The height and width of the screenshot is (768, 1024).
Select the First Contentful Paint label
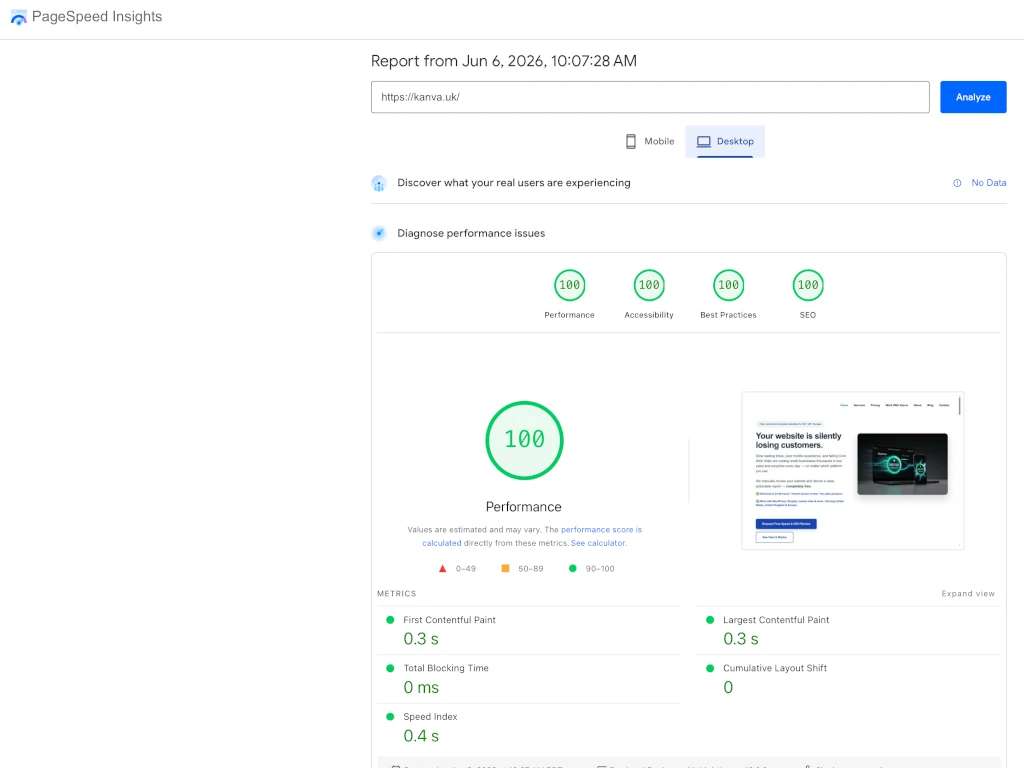pyautogui.click(x=449, y=620)
